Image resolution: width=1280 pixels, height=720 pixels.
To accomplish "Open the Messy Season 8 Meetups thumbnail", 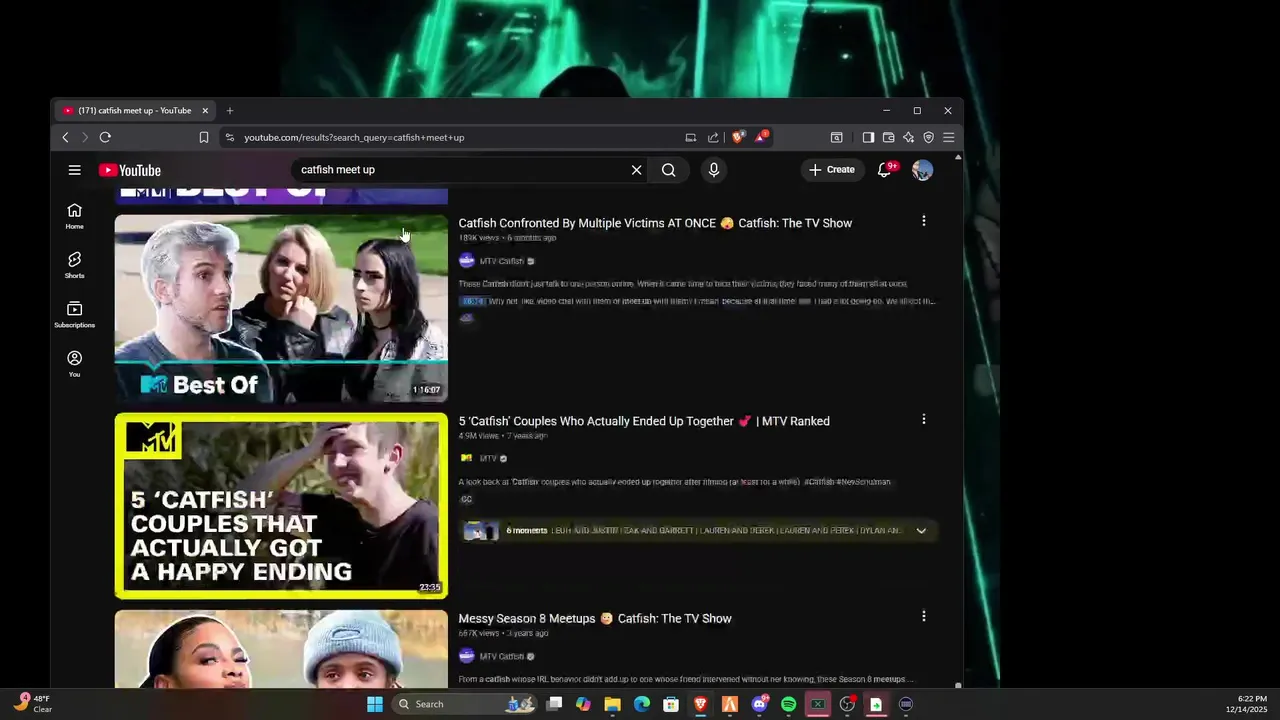I will pyautogui.click(x=281, y=648).
